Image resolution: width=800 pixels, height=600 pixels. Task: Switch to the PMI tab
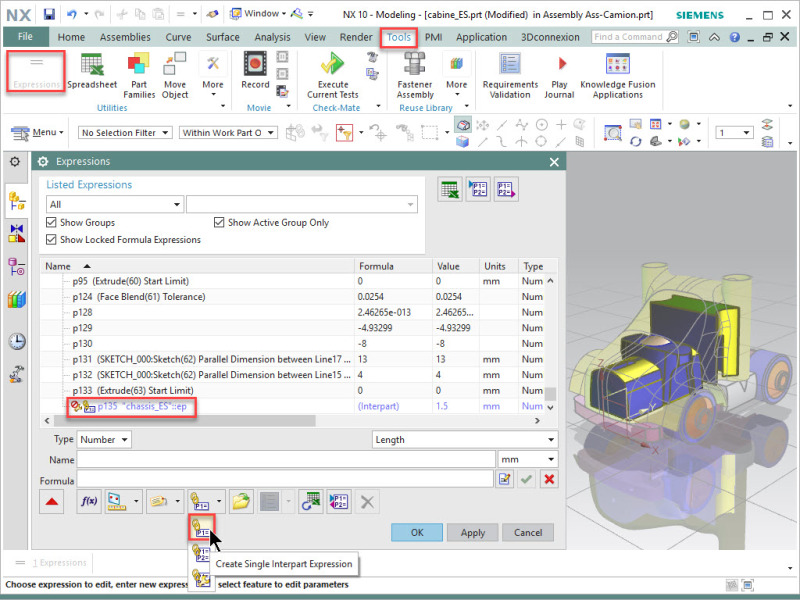pyautogui.click(x=433, y=37)
